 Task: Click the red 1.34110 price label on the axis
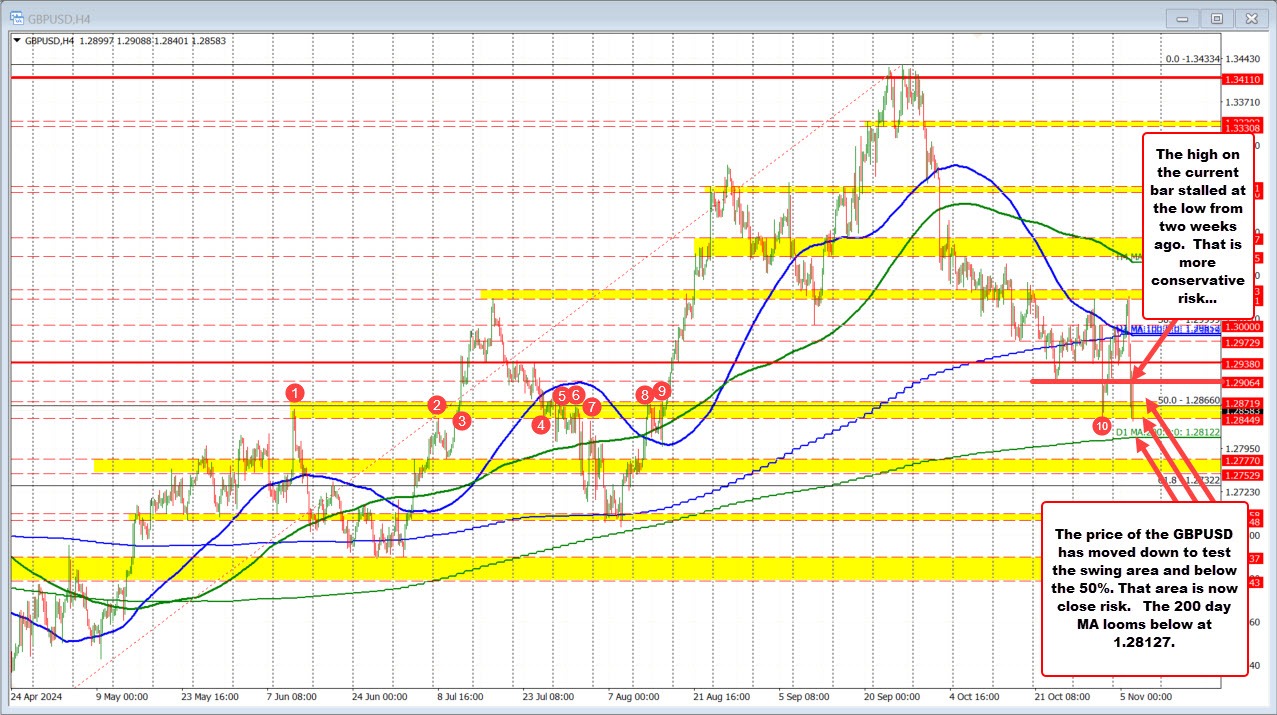[1241, 79]
